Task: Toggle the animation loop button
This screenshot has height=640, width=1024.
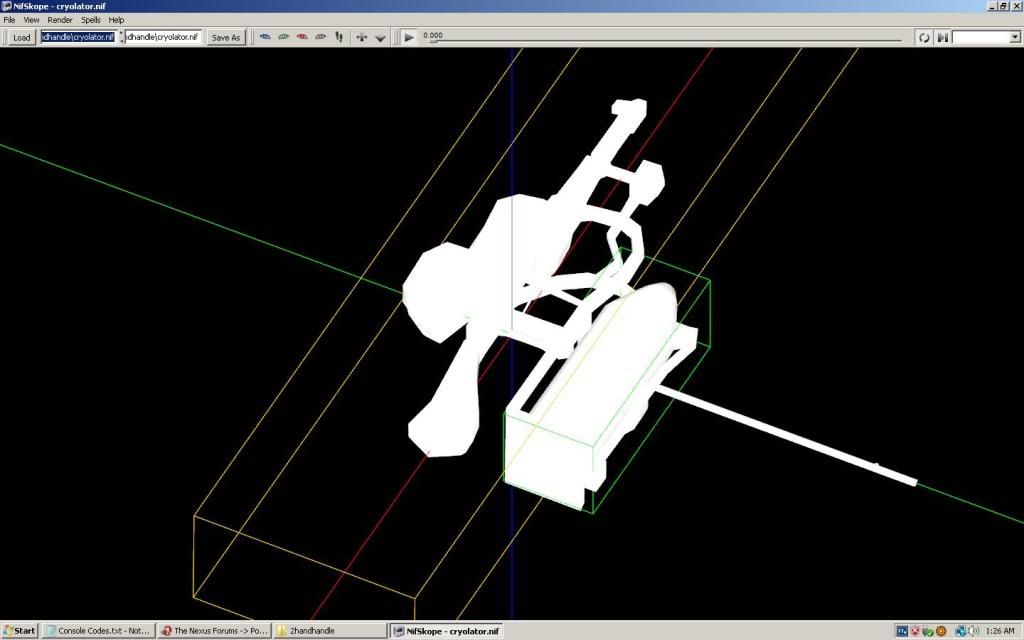Action: 924,37
